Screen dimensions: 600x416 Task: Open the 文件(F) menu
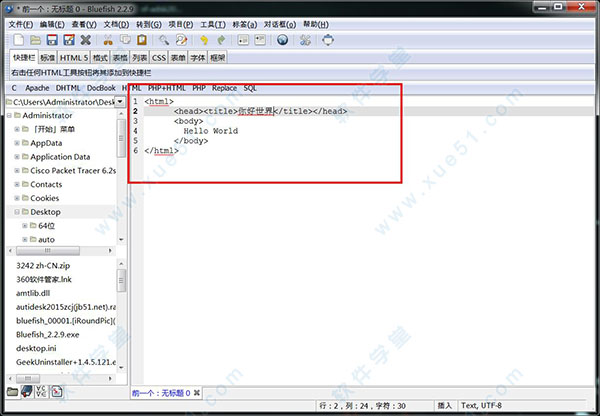[21, 24]
